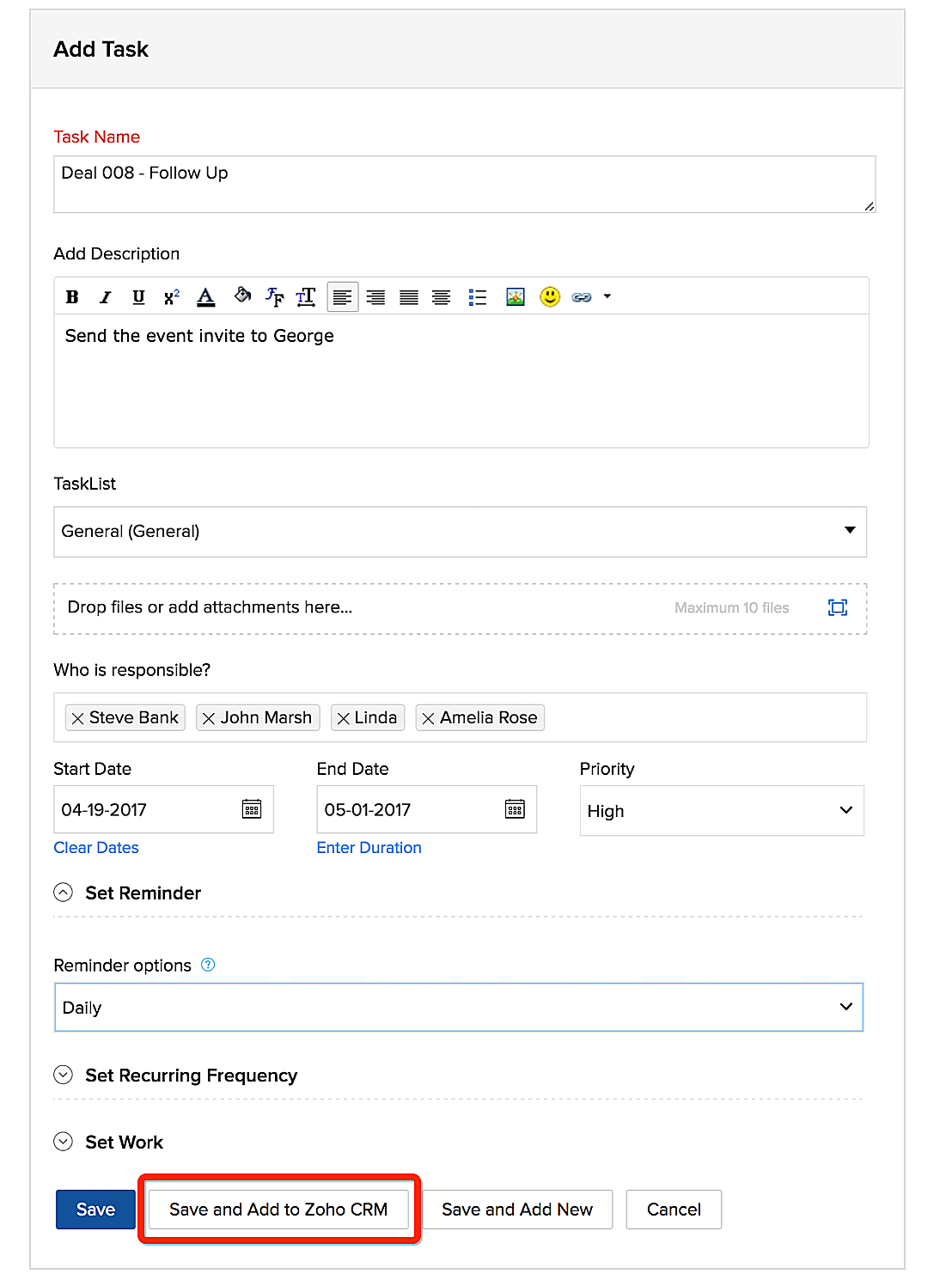Collapse the Set Reminder section
Viewport: 952px width, 1280px height.
tap(64, 893)
